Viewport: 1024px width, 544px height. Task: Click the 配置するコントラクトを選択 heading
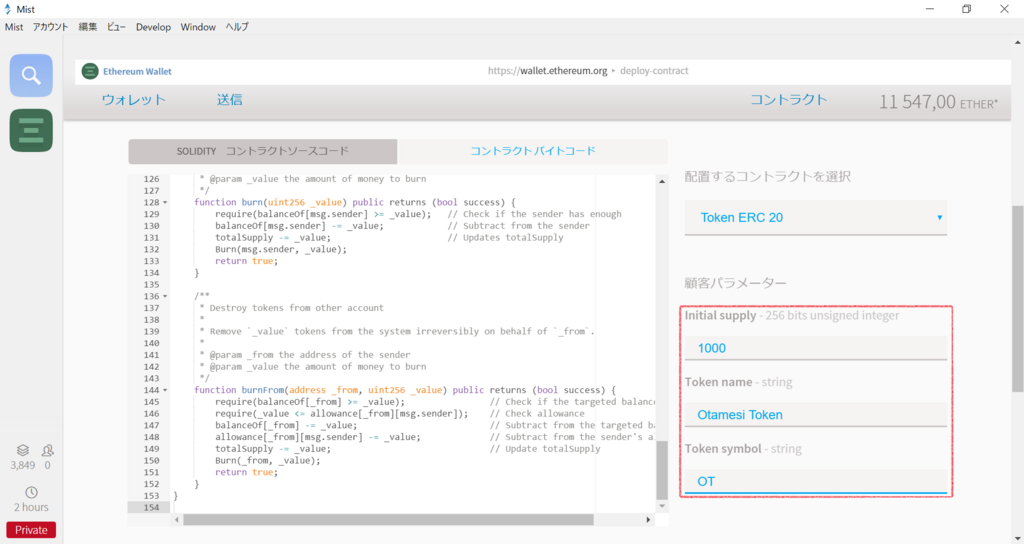(x=767, y=176)
